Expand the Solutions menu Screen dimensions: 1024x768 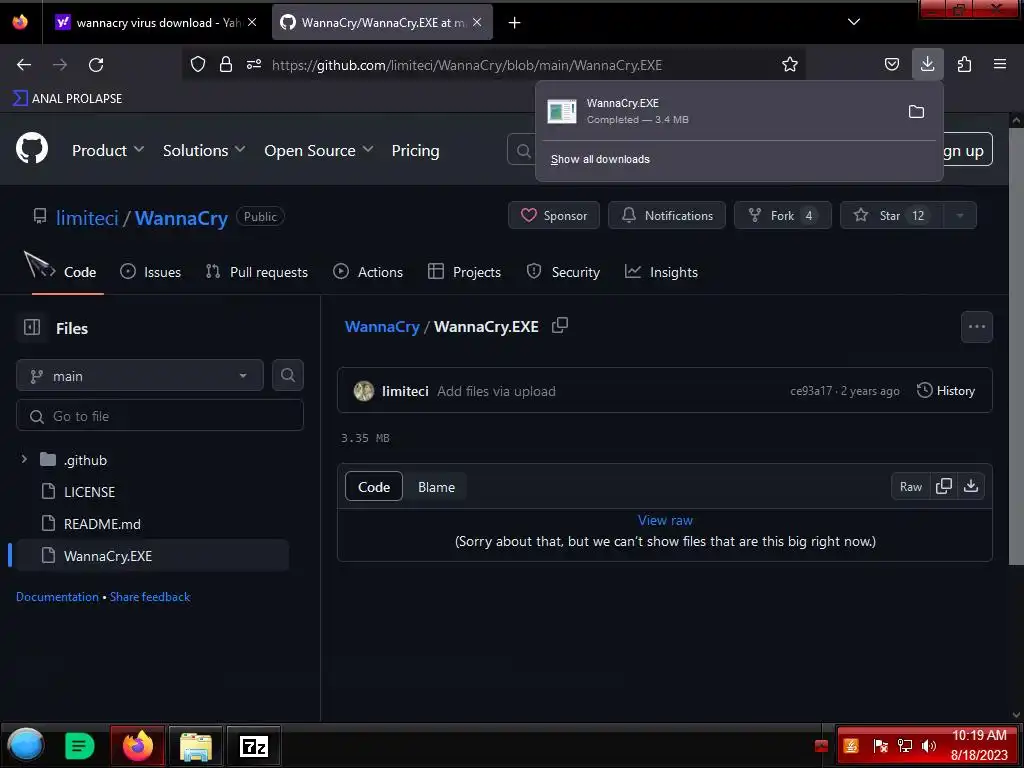point(204,150)
